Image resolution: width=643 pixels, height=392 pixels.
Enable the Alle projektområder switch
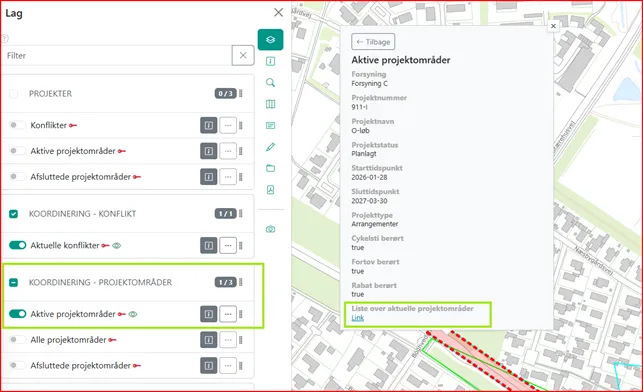tap(17, 340)
